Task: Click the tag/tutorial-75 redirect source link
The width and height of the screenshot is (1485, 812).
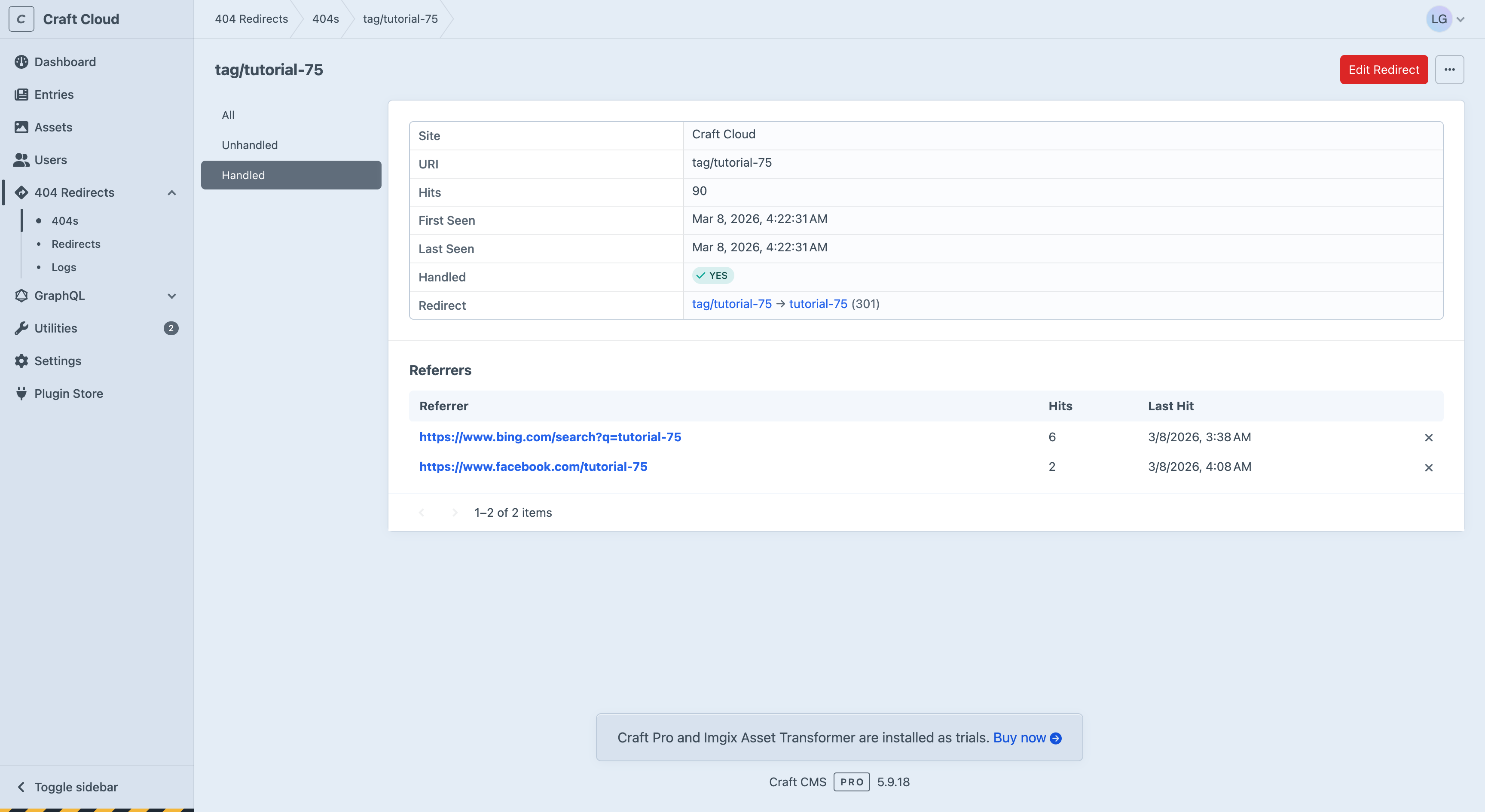Action: click(x=732, y=304)
